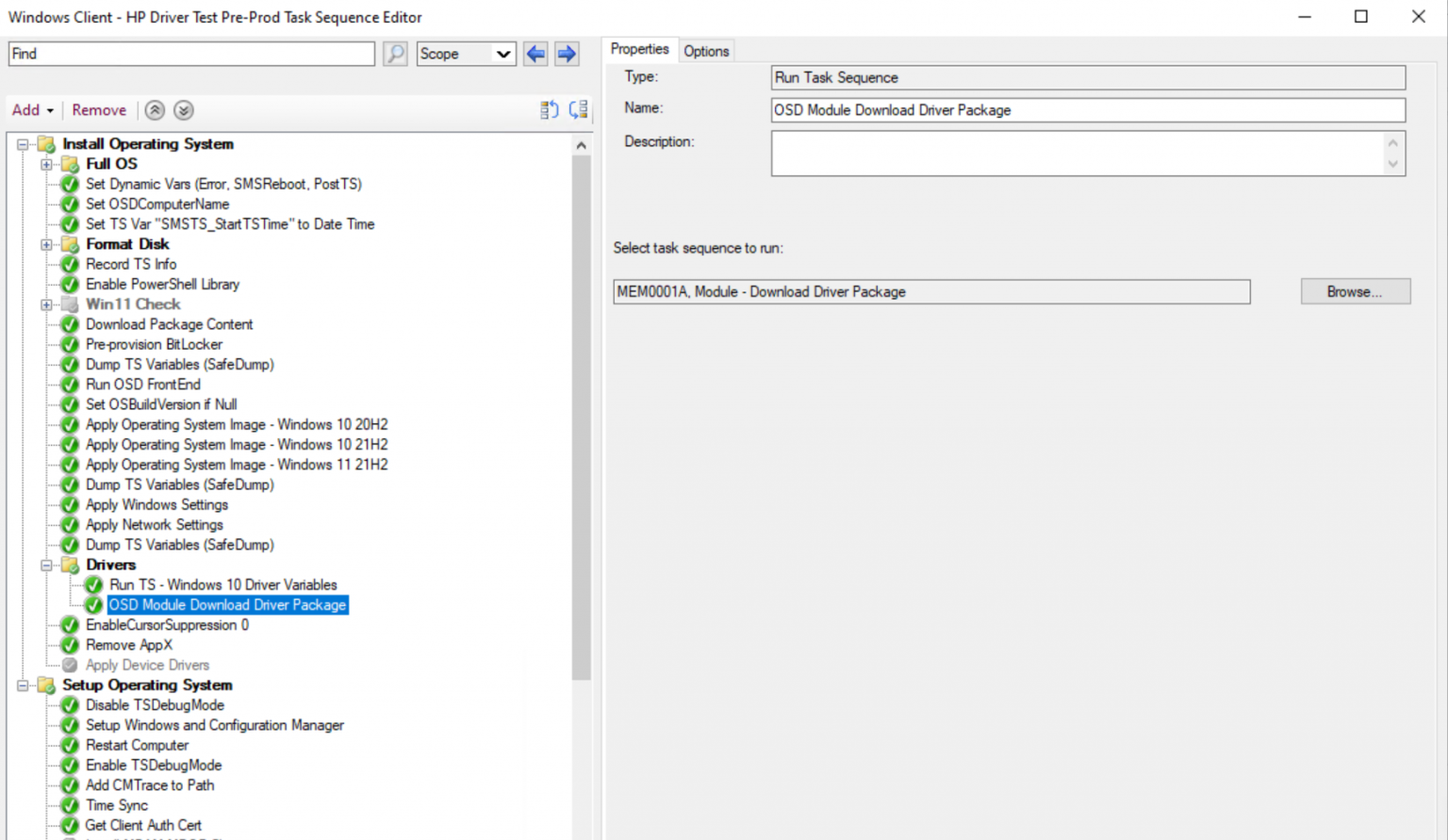This screenshot has height=840, width=1448.
Task: Select the Properties tab
Action: 640,49
